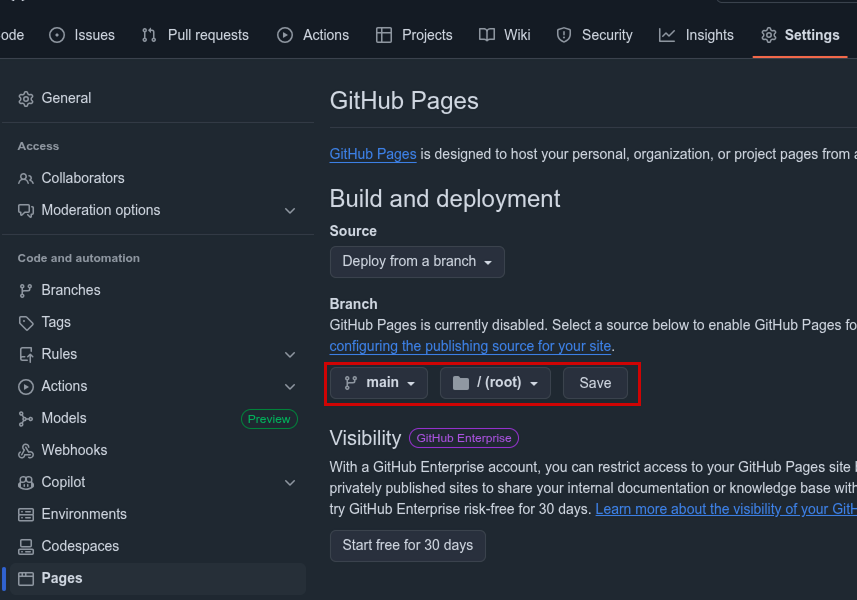
Task: Click the Pull requests git icon
Action: (x=149, y=36)
